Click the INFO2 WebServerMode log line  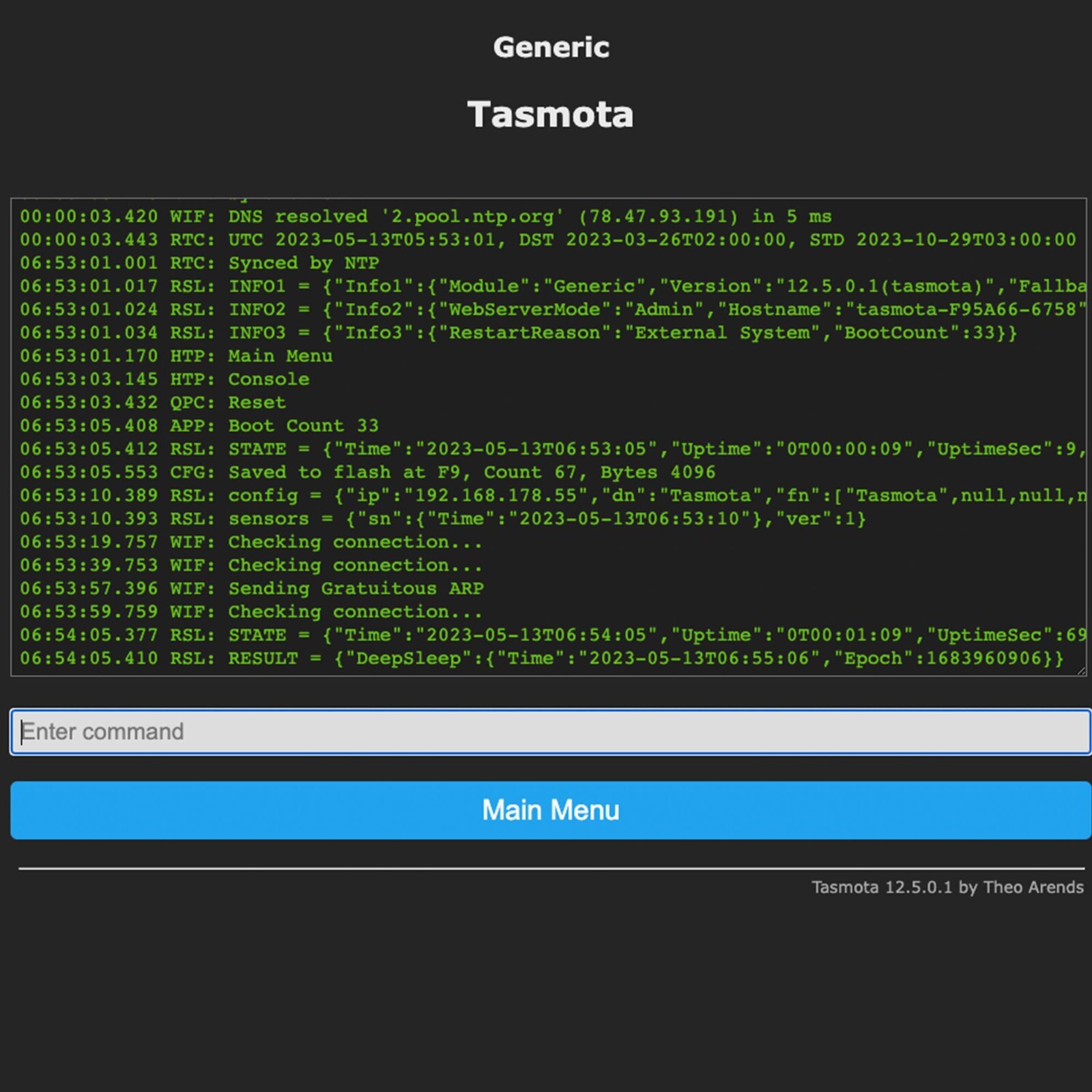[553, 309]
